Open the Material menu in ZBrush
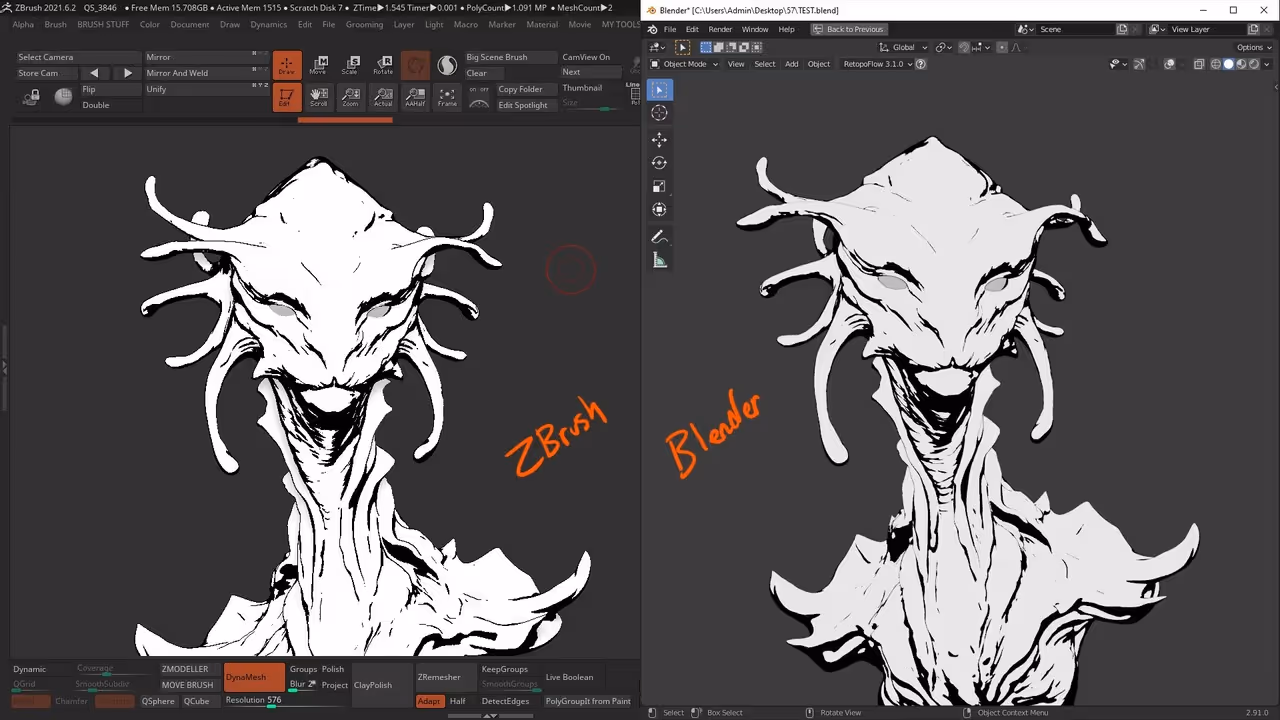Viewport: 1280px width, 720px height. (x=542, y=24)
